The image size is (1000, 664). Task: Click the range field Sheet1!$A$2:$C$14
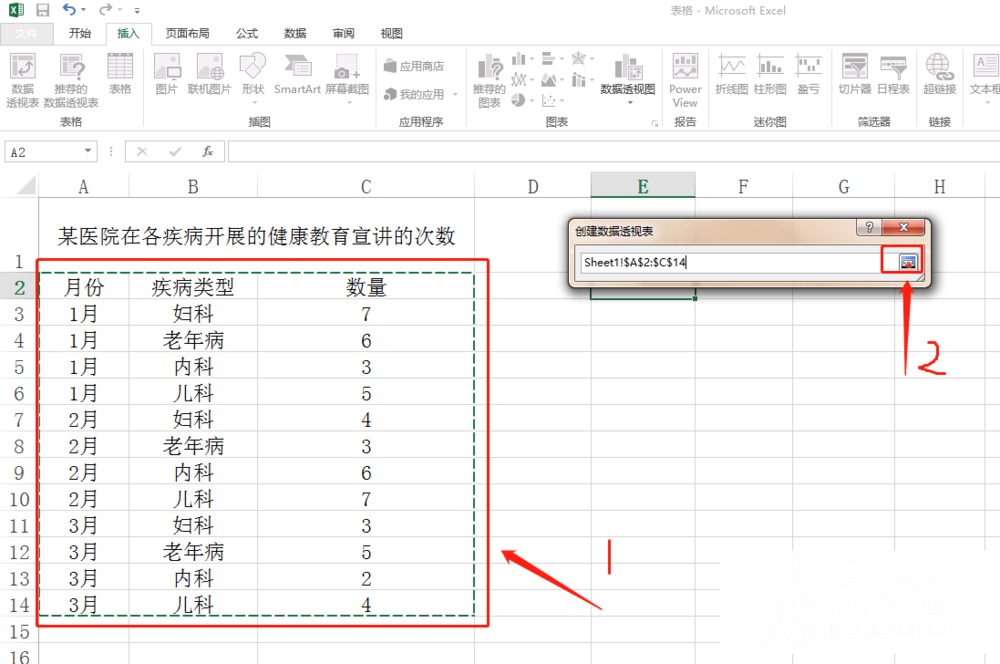coord(730,262)
